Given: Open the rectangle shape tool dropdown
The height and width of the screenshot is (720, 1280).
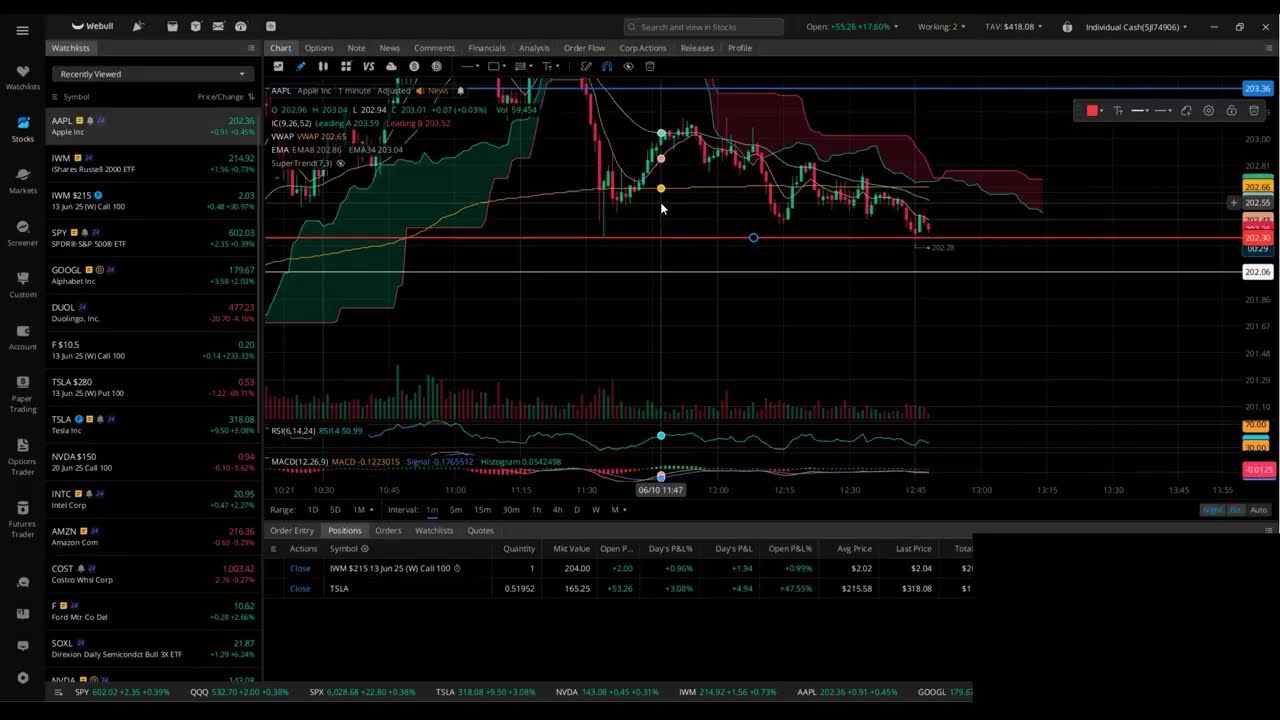Looking at the screenshot, I should coord(495,66).
